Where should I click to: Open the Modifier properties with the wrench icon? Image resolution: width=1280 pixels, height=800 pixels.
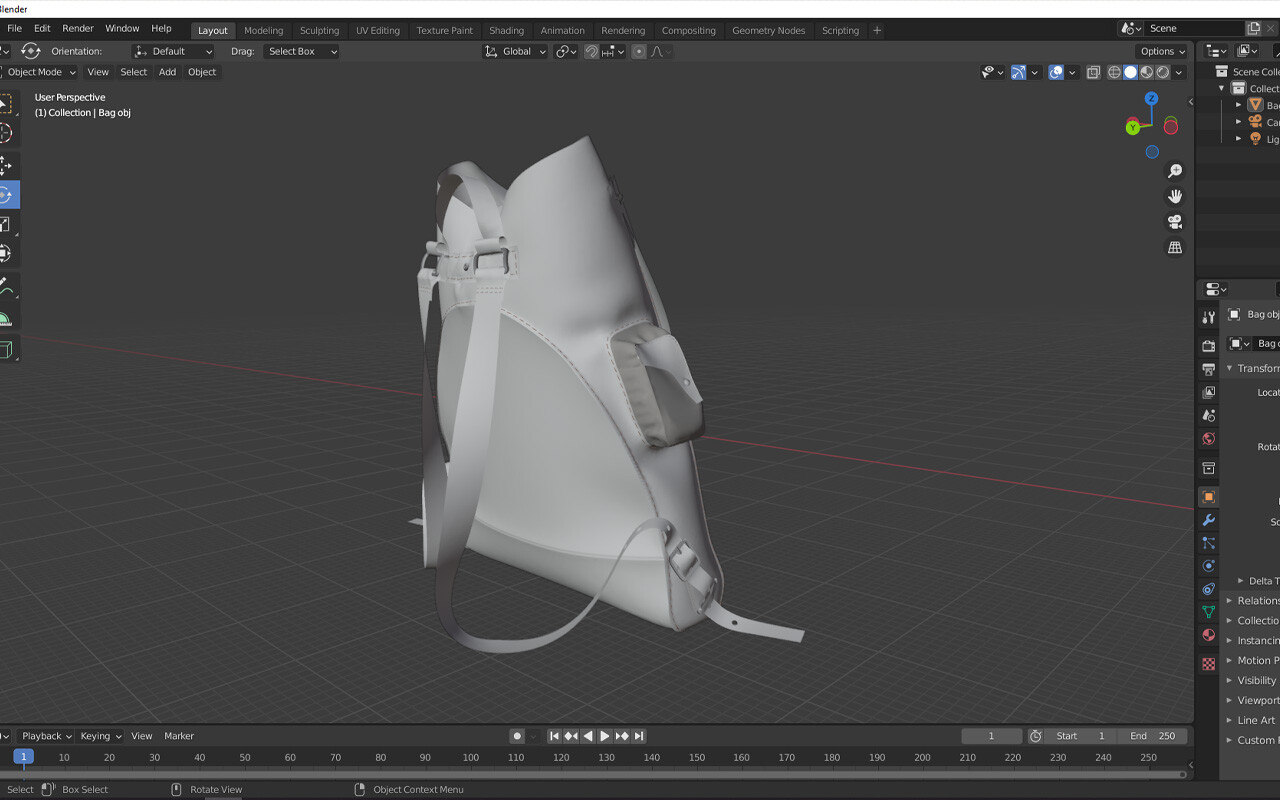coord(1208,520)
